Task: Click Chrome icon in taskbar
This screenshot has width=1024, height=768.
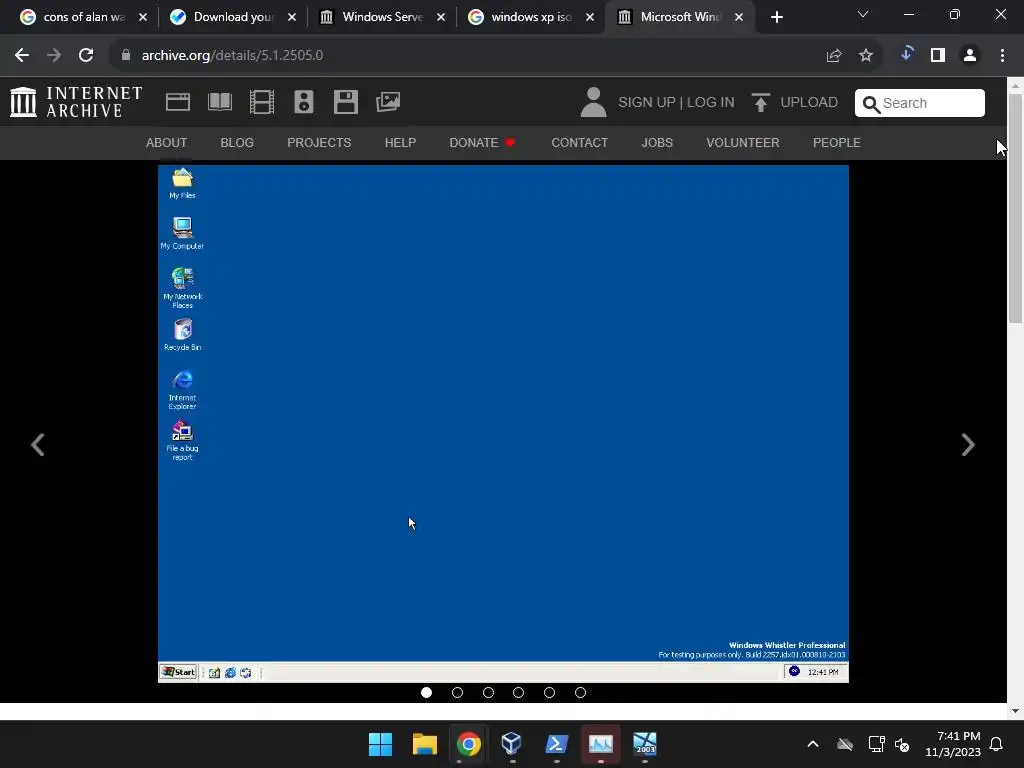Action: [468, 744]
